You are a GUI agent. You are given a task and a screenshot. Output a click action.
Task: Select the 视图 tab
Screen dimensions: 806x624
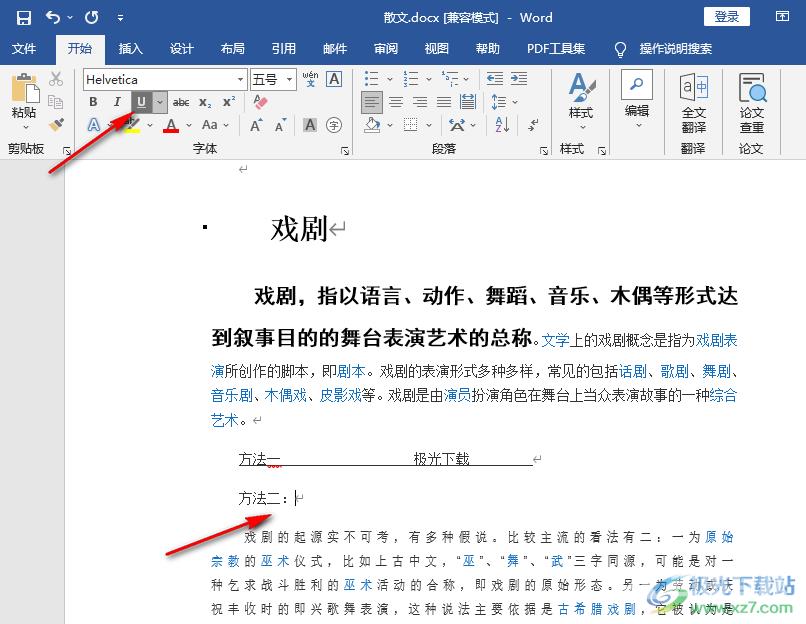pyautogui.click(x=436, y=49)
